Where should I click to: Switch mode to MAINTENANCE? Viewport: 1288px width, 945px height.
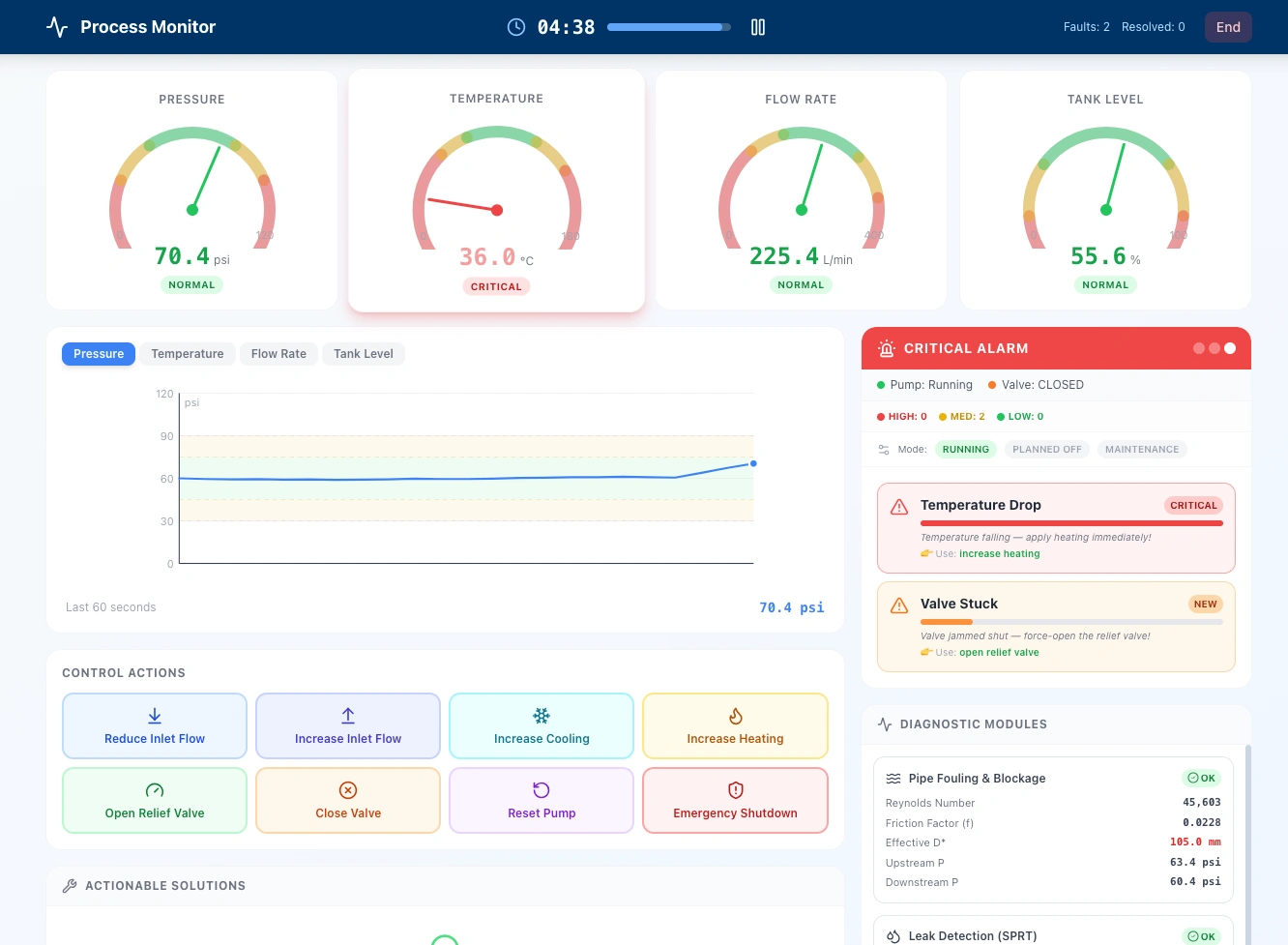pos(1142,449)
